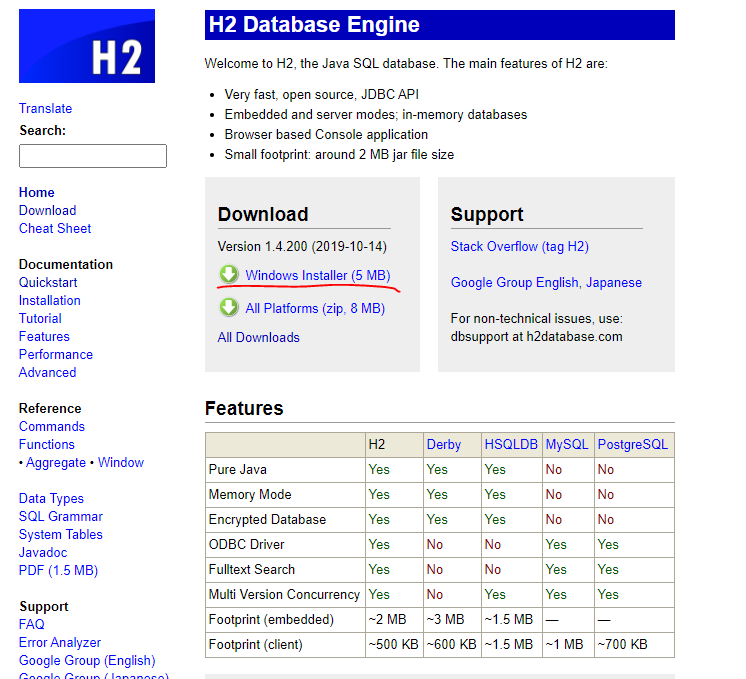746x679 pixels.
Task: Click the 'Fulltext Search' row label
Action: (x=252, y=570)
